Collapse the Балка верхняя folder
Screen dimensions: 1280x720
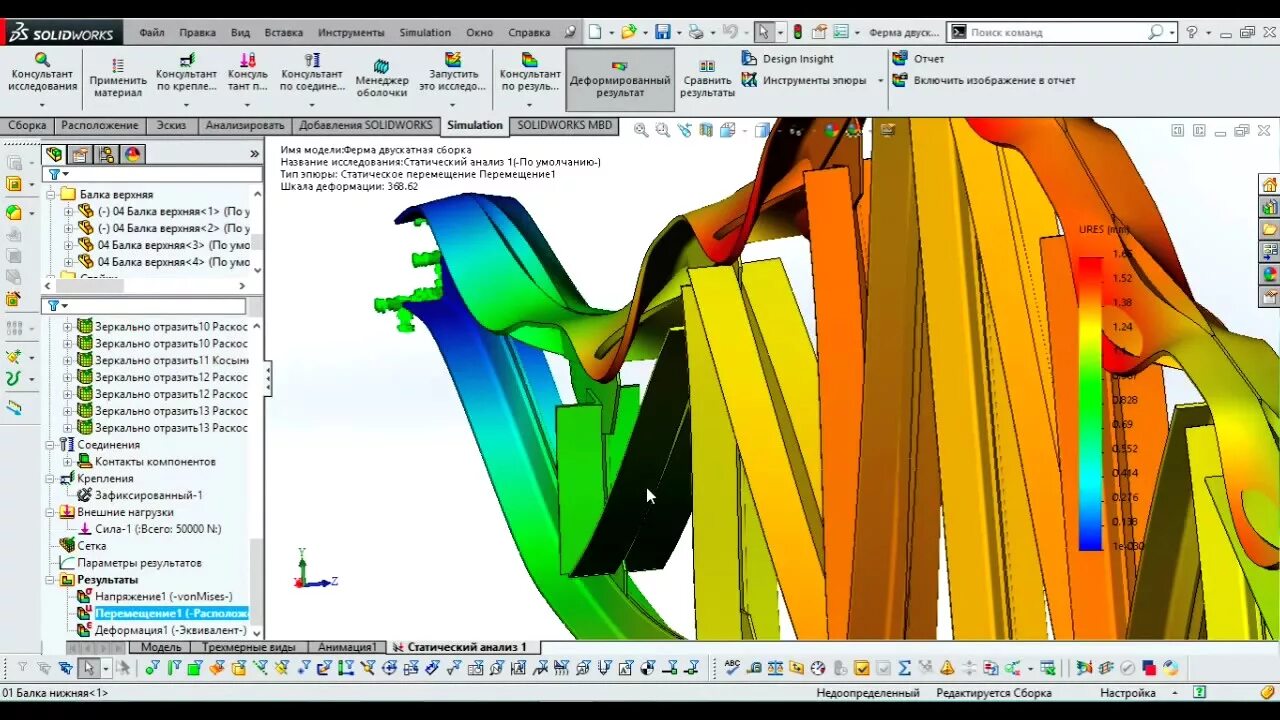click(50, 195)
